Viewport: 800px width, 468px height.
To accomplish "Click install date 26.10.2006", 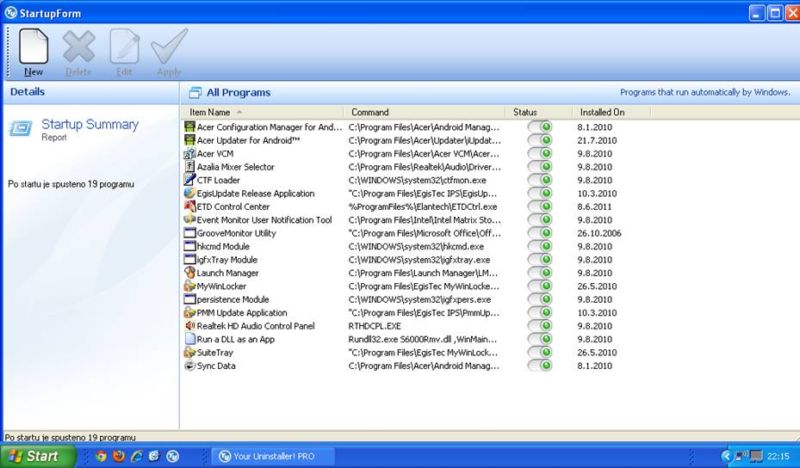I will [599, 233].
